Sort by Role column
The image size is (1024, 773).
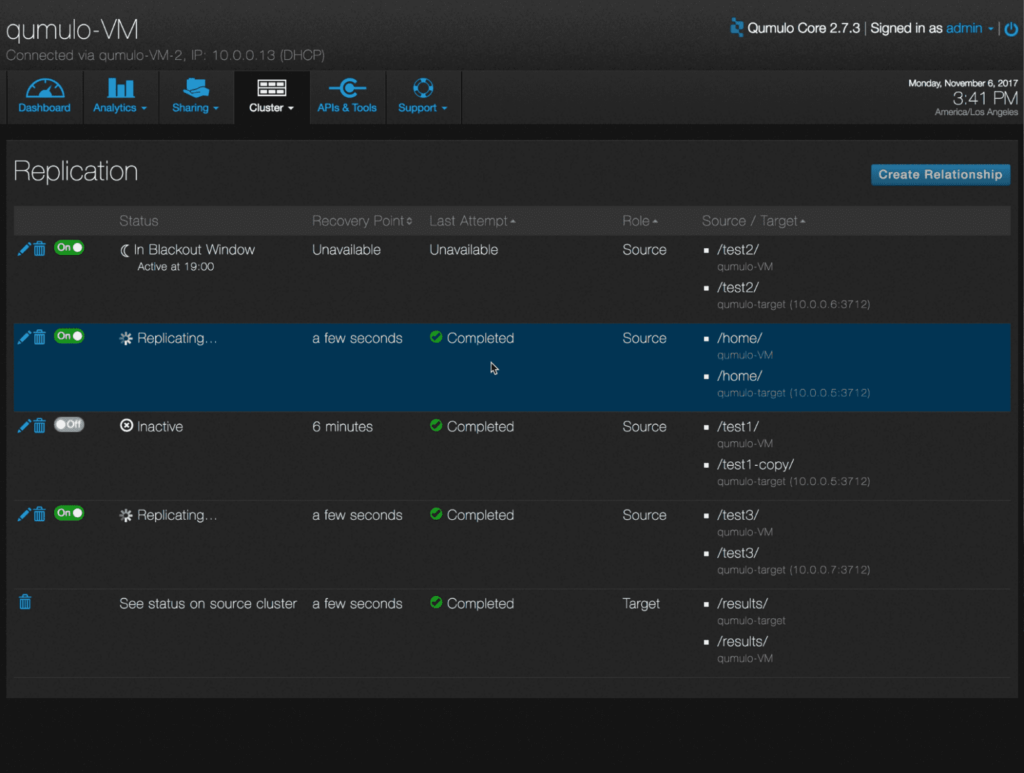(640, 221)
